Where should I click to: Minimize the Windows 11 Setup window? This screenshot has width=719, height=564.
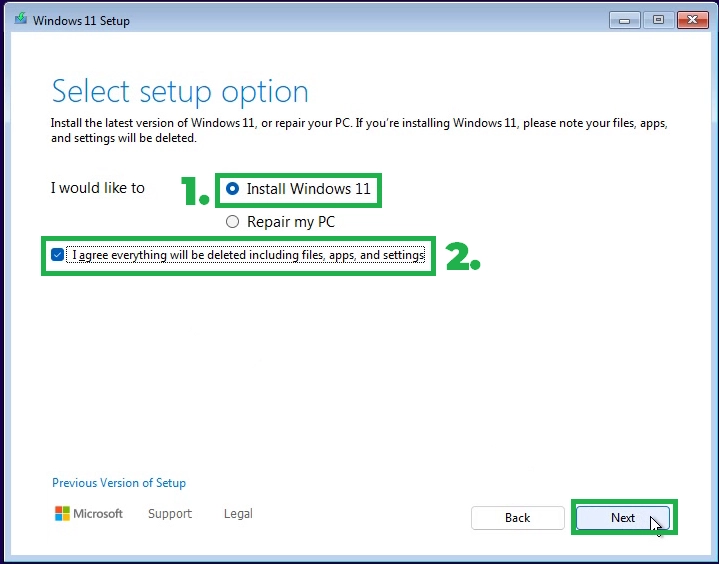coord(625,20)
